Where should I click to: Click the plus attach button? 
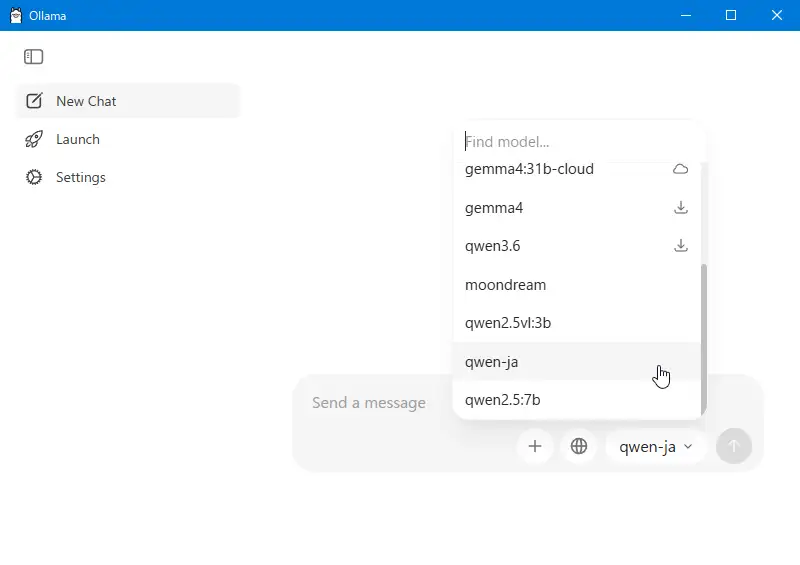(535, 447)
